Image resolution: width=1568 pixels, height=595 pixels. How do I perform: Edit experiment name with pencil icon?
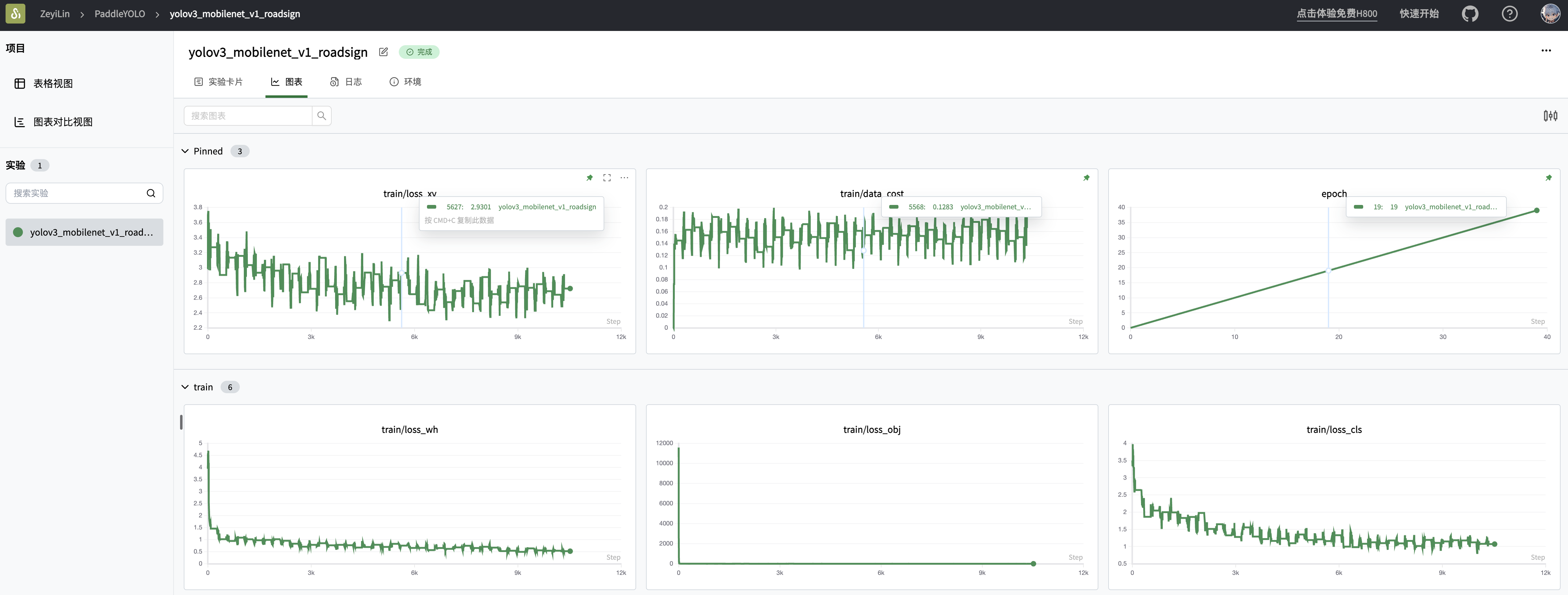383,52
